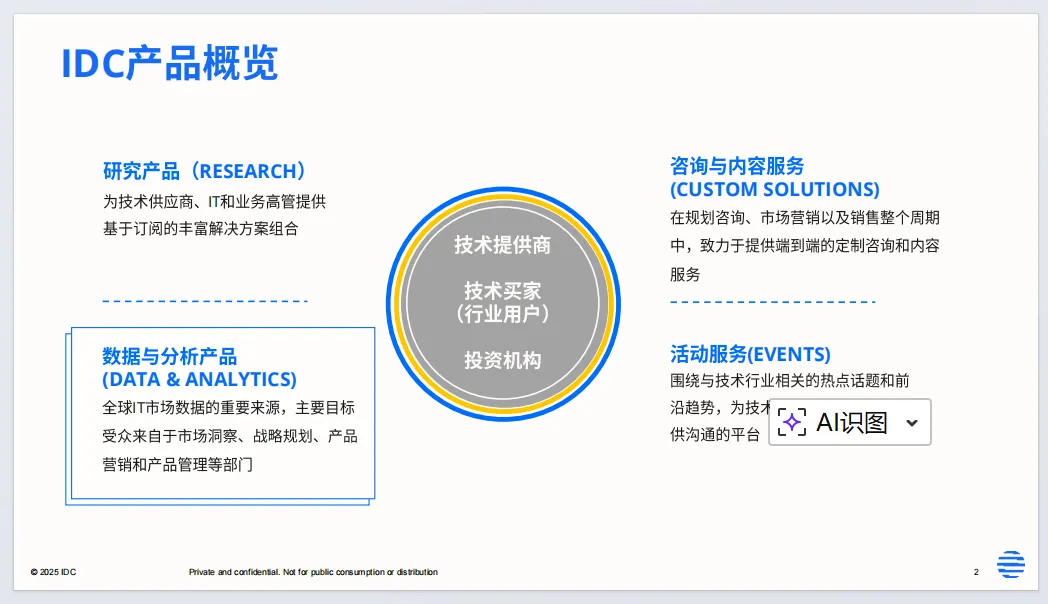The width and height of the screenshot is (1048, 604).
Task: Click page number 2
Action: tap(976, 572)
